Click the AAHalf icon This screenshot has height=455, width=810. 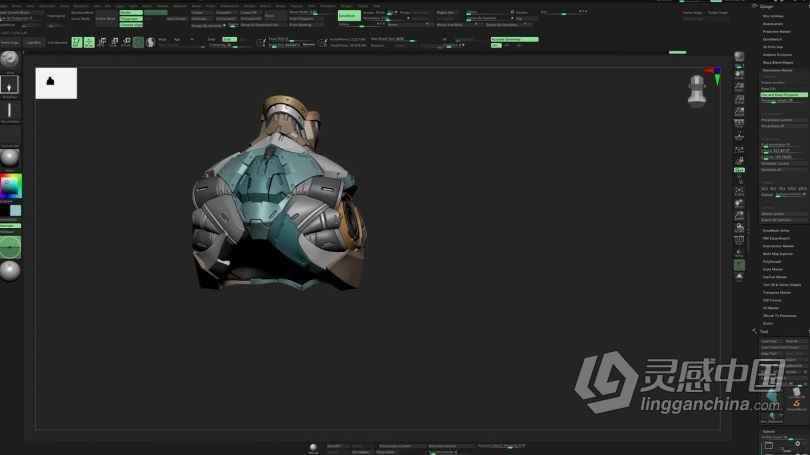click(x=739, y=111)
